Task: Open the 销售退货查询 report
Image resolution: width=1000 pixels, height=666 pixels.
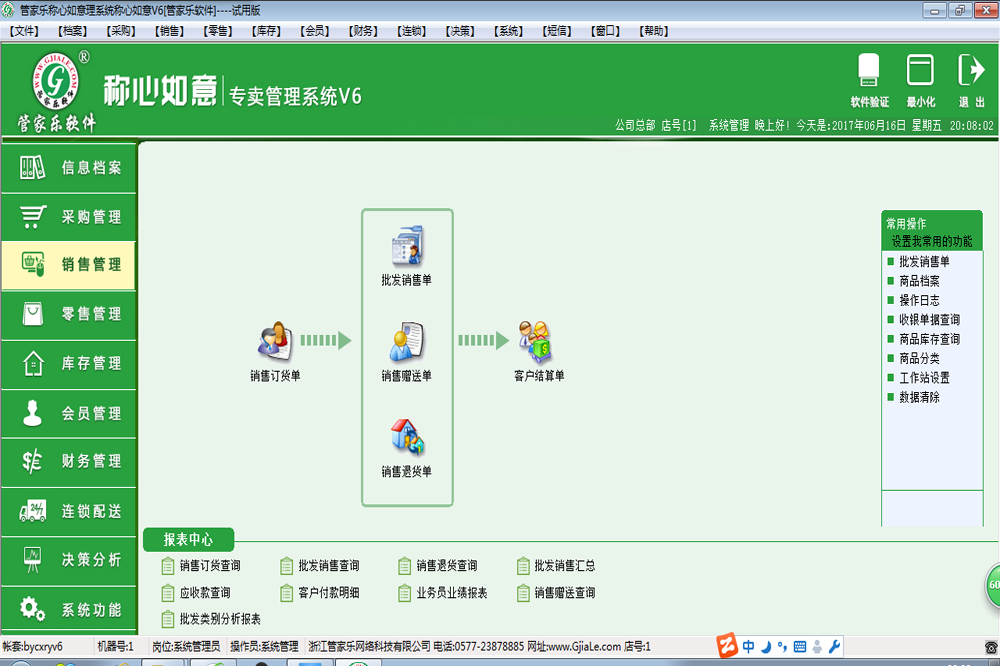Action: coord(438,566)
